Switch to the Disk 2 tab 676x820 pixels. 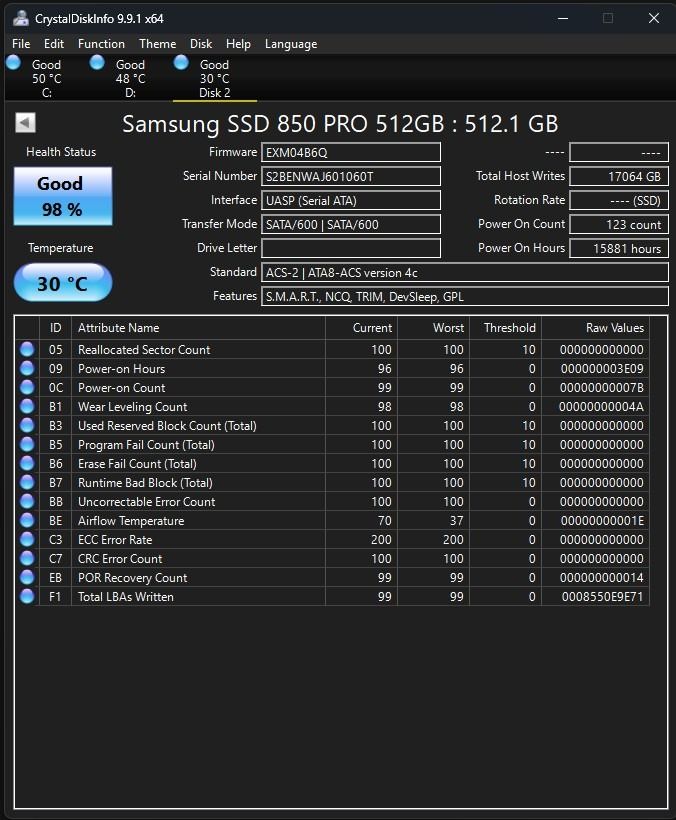coord(214,78)
